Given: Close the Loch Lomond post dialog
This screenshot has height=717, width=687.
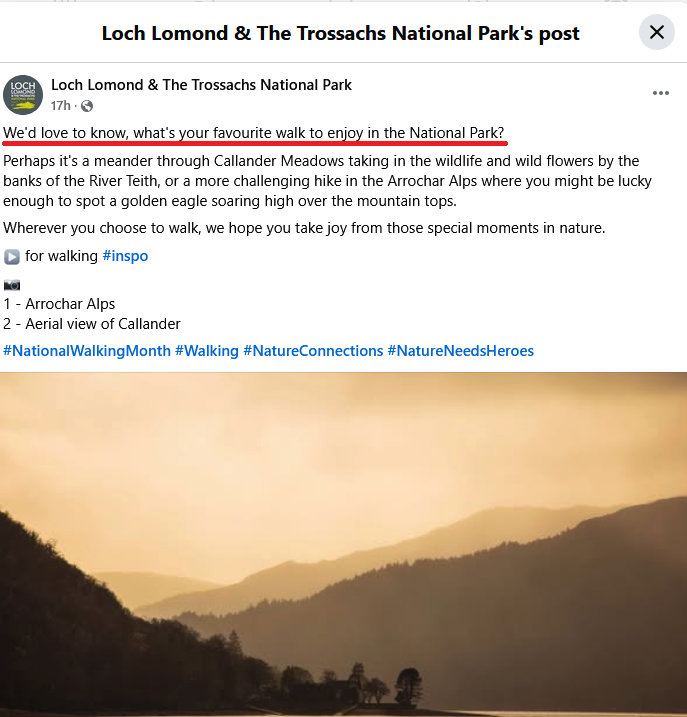Looking at the screenshot, I should pyautogui.click(x=656, y=32).
